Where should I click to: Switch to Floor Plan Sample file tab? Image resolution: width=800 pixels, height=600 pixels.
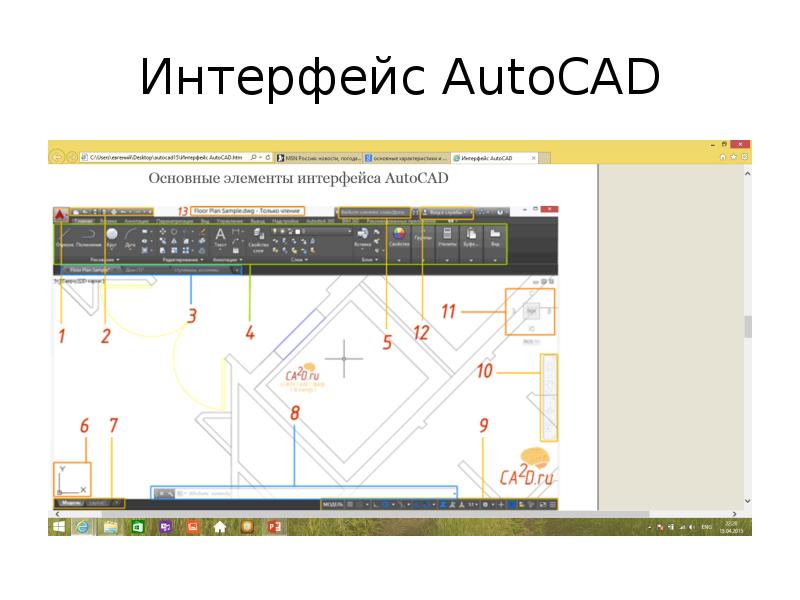pos(90,269)
